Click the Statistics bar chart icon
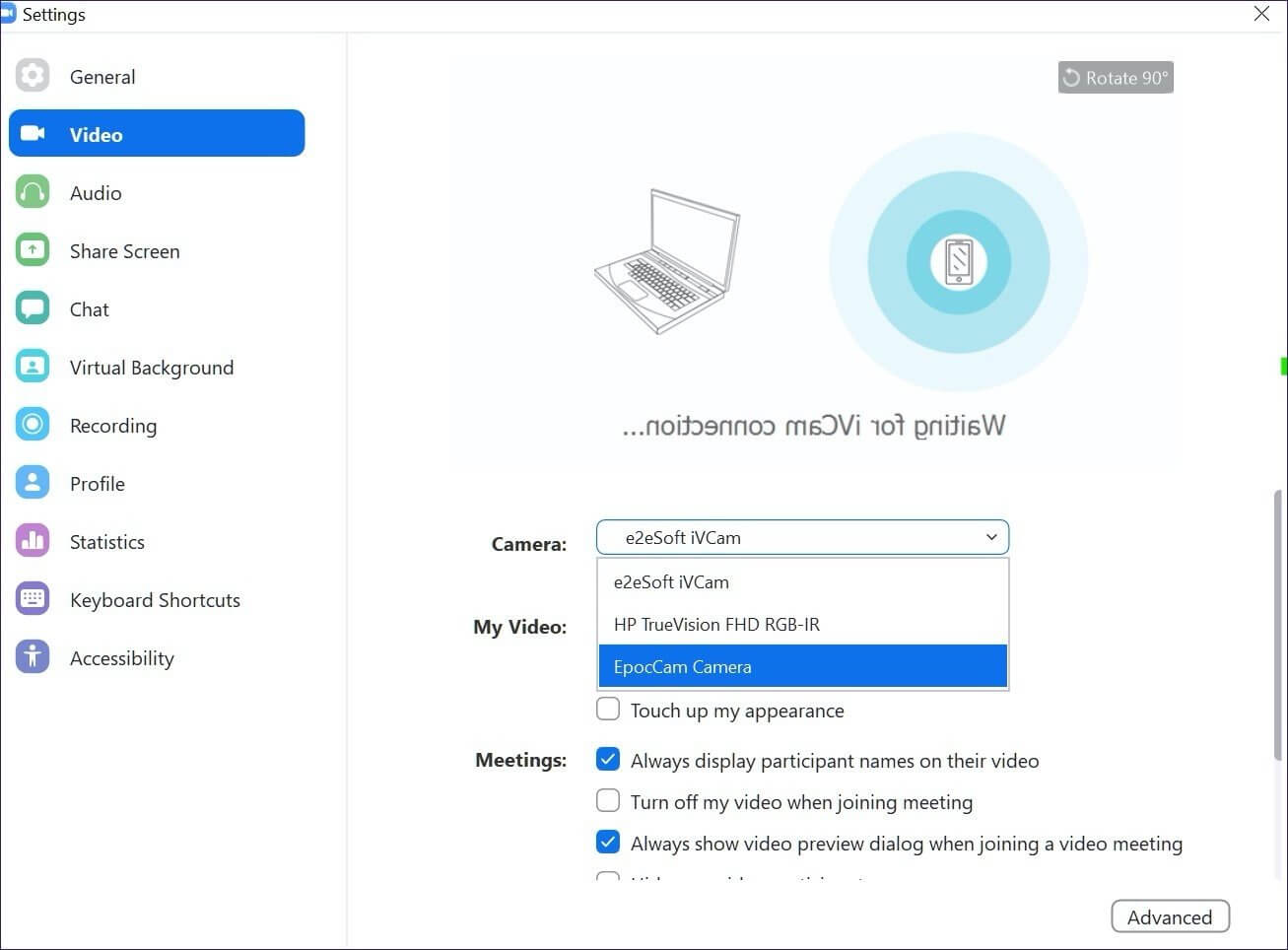The image size is (1288, 950). tap(33, 541)
